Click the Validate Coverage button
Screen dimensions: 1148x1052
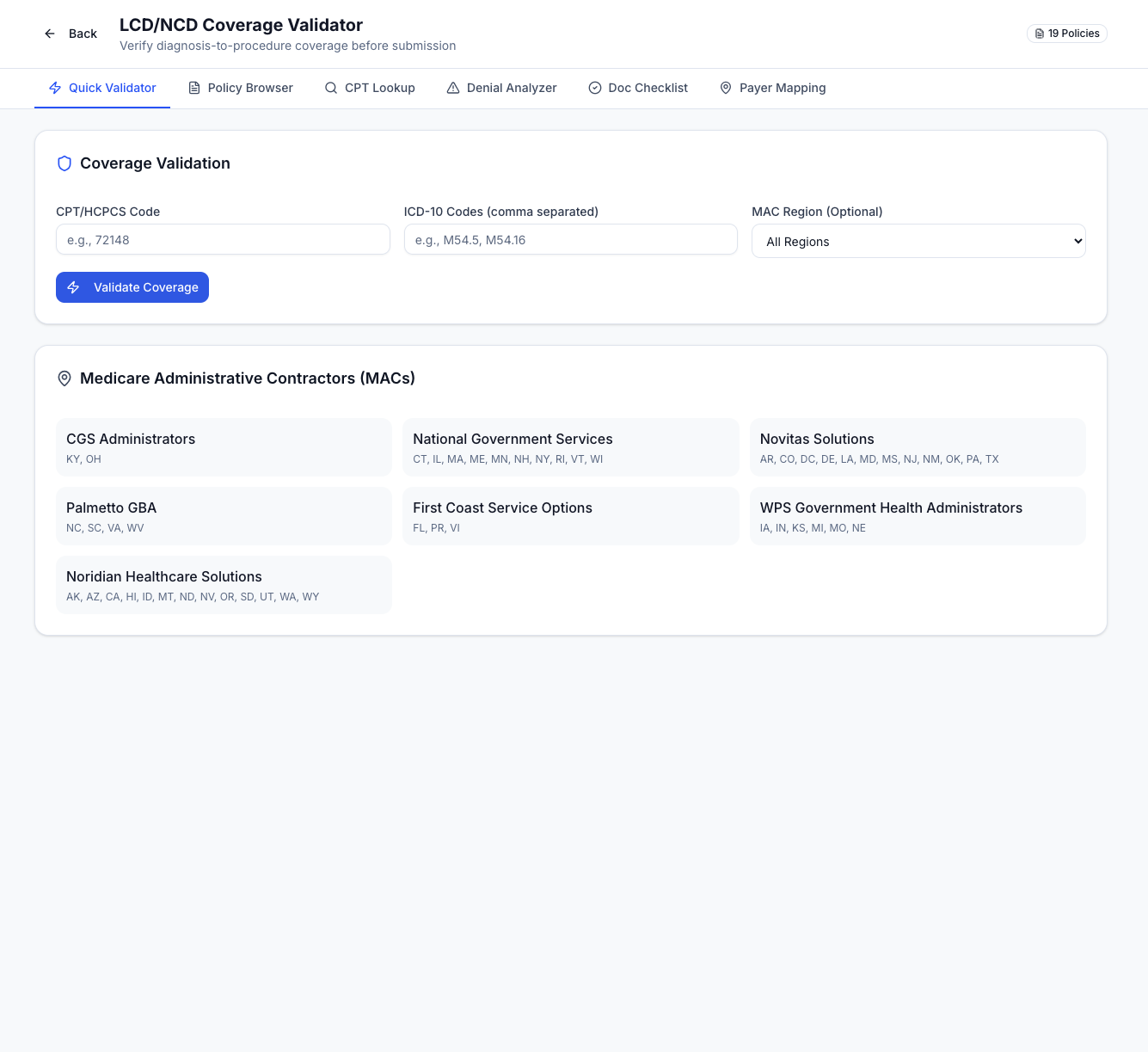[132, 287]
